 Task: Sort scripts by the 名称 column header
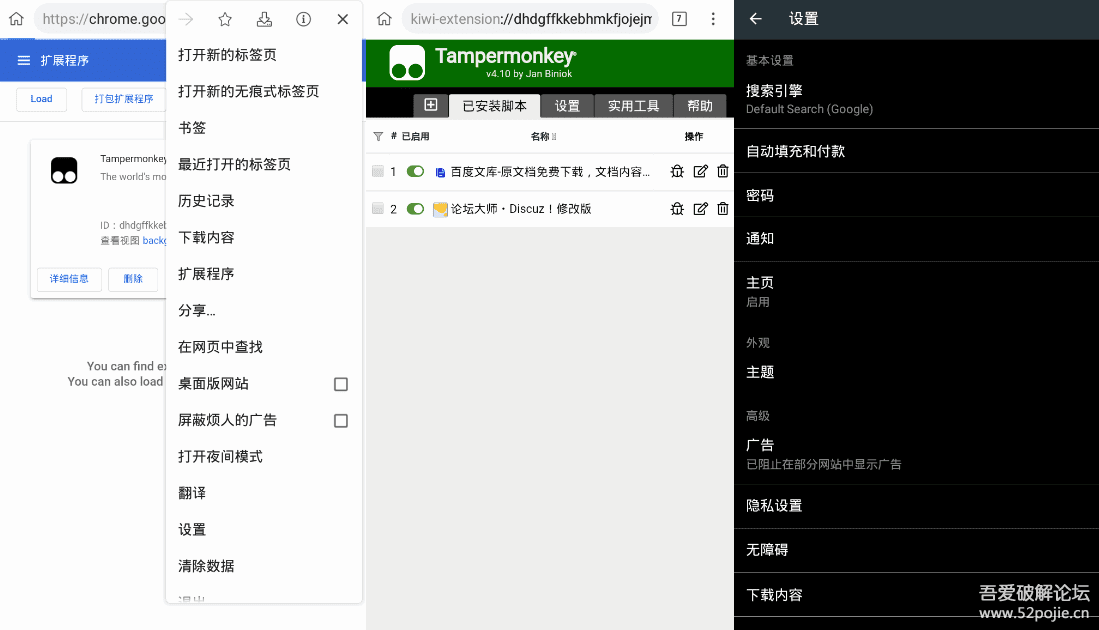click(x=540, y=137)
